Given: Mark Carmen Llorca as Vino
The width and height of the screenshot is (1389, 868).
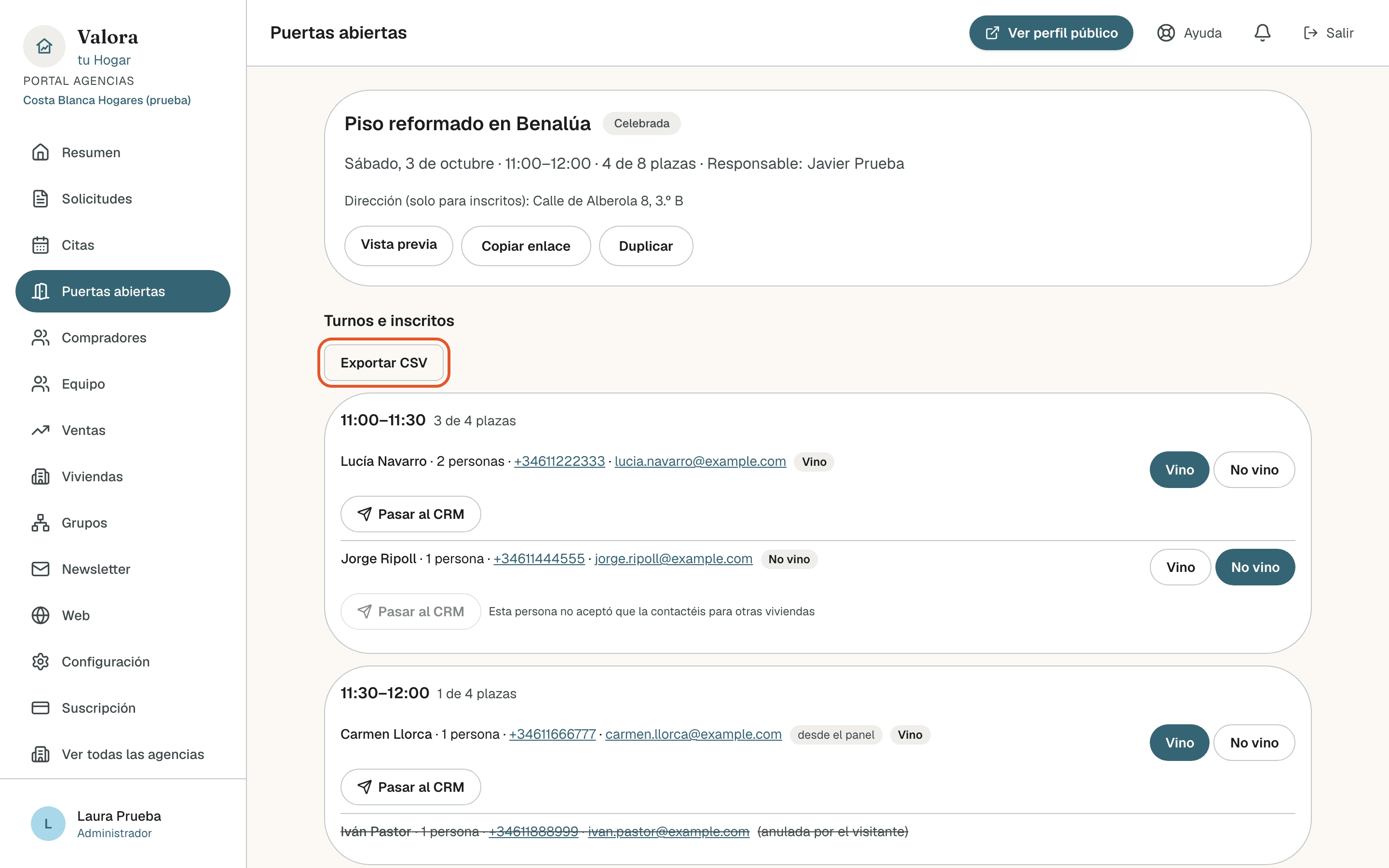Looking at the screenshot, I should 1180,743.
